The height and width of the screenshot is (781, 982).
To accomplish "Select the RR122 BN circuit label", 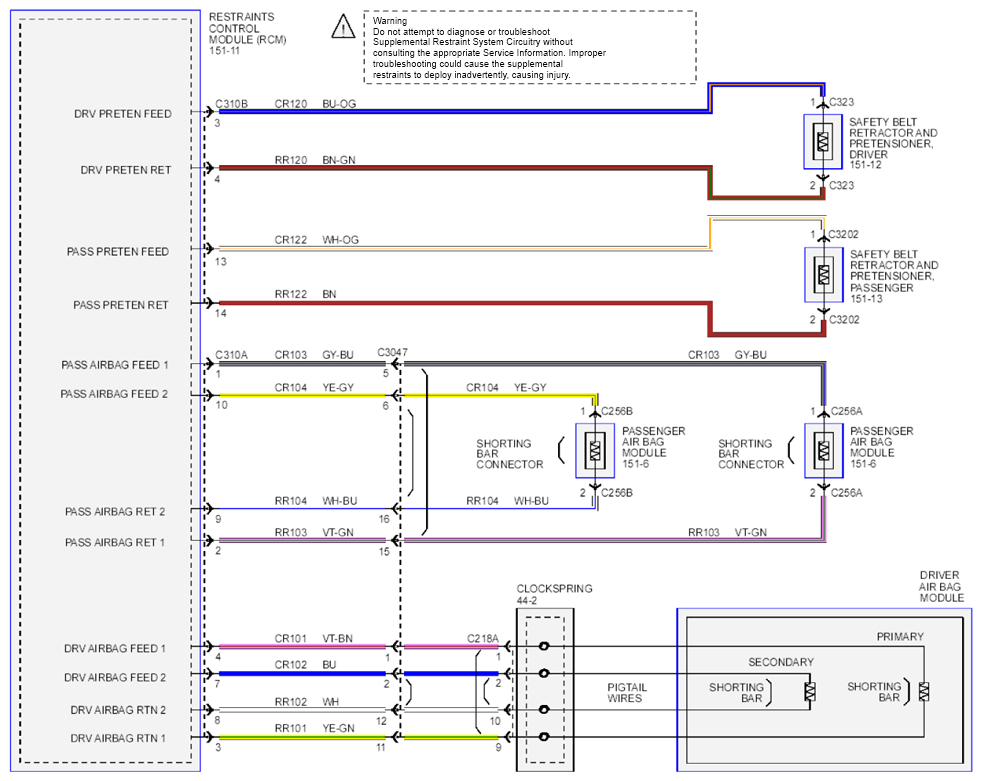I will coord(306,294).
